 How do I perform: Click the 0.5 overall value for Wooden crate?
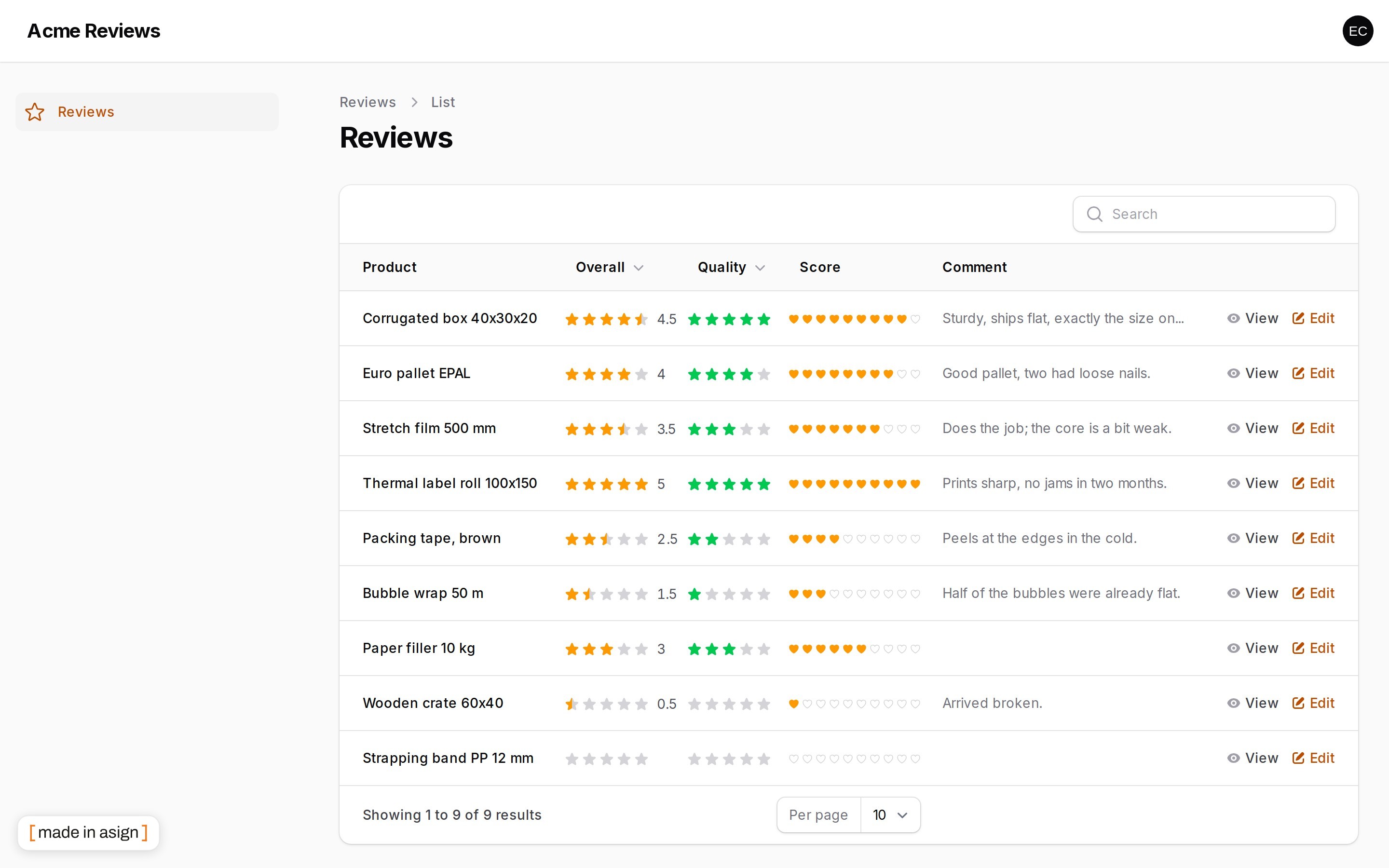pyautogui.click(x=667, y=704)
